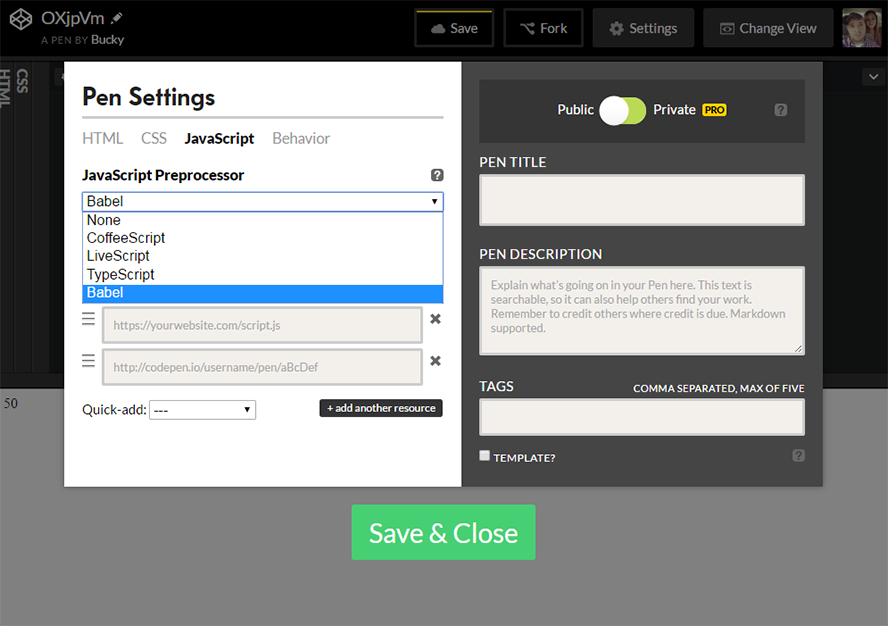The width and height of the screenshot is (888, 626).
Task: Grab reorder handle of codepen.io pen resource
Action: [x=88, y=361]
